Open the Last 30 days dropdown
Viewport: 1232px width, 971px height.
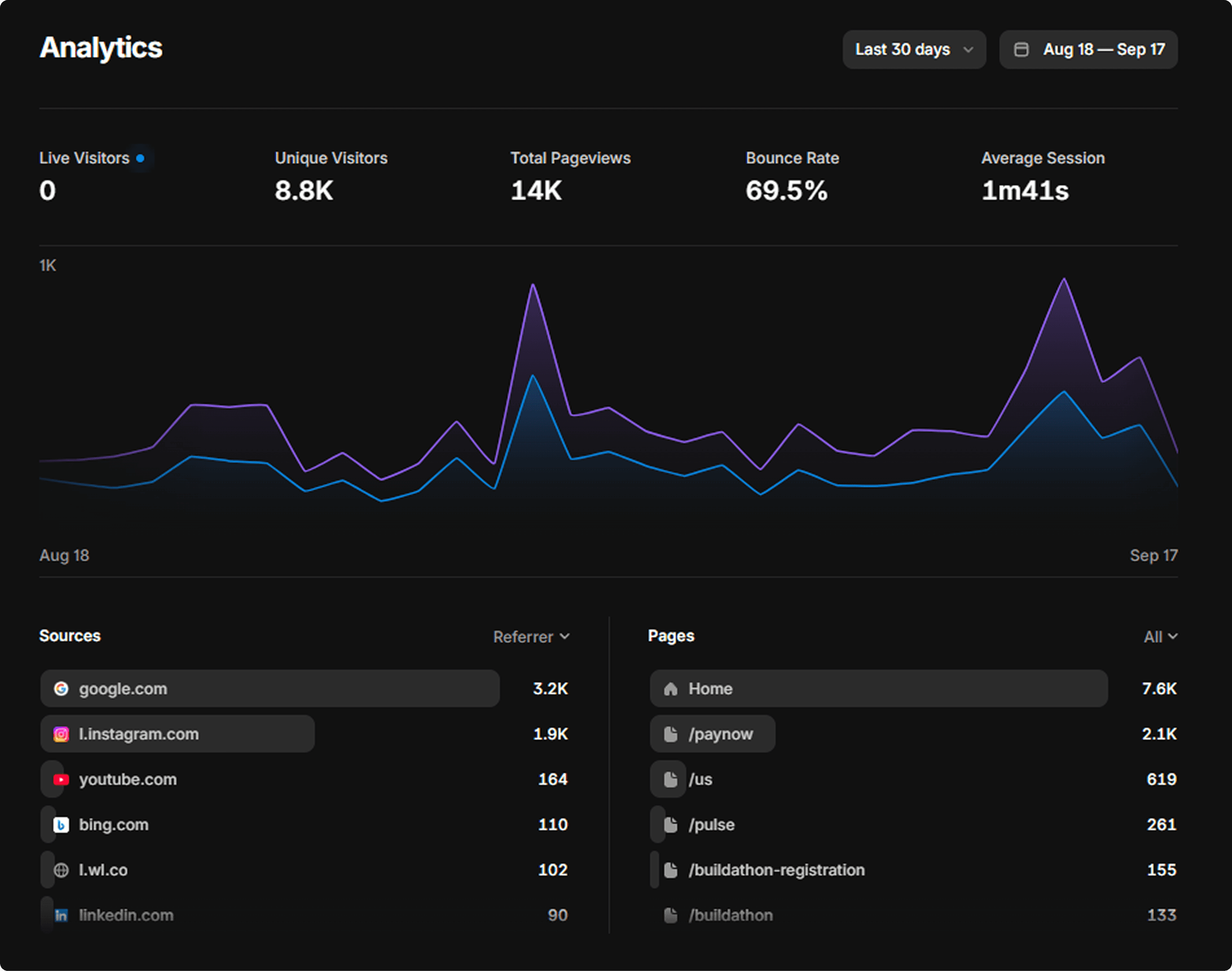point(914,50)
